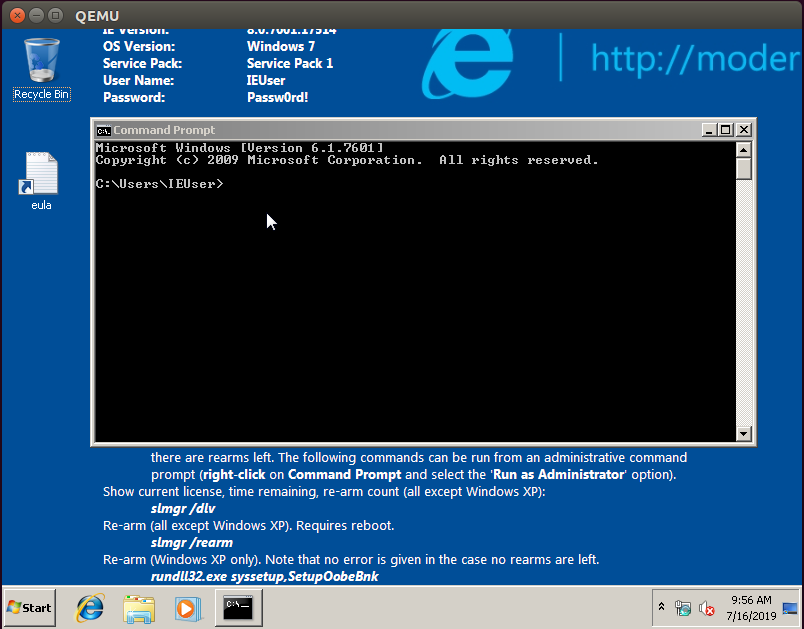Click the 'http://moder' wallpaper URL text
The height and width of the screenshot is (629, 804).
click(696, 58)
